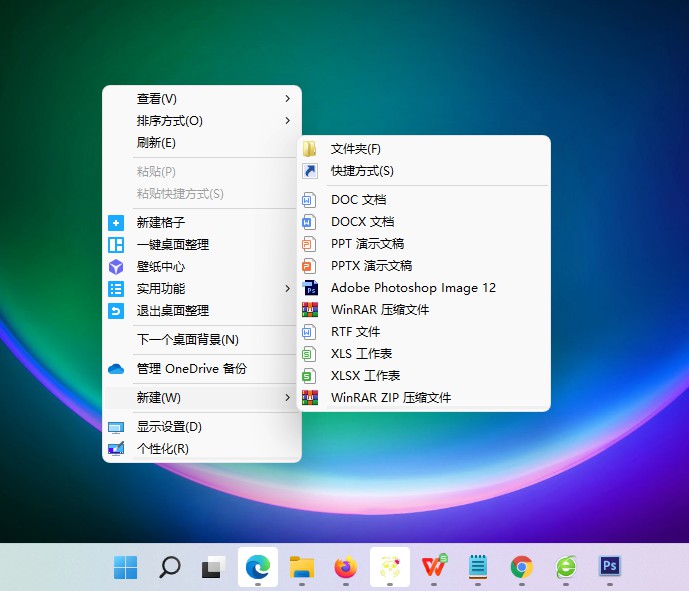
Task: Expand the 查看(V) submenu arrow
Action: 287,98
